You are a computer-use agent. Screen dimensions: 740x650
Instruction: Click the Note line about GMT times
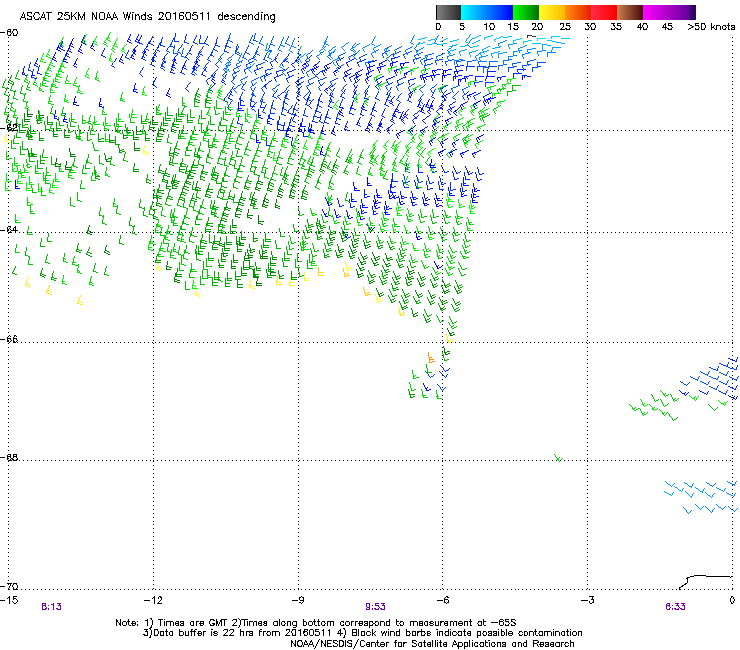(316, 623)
